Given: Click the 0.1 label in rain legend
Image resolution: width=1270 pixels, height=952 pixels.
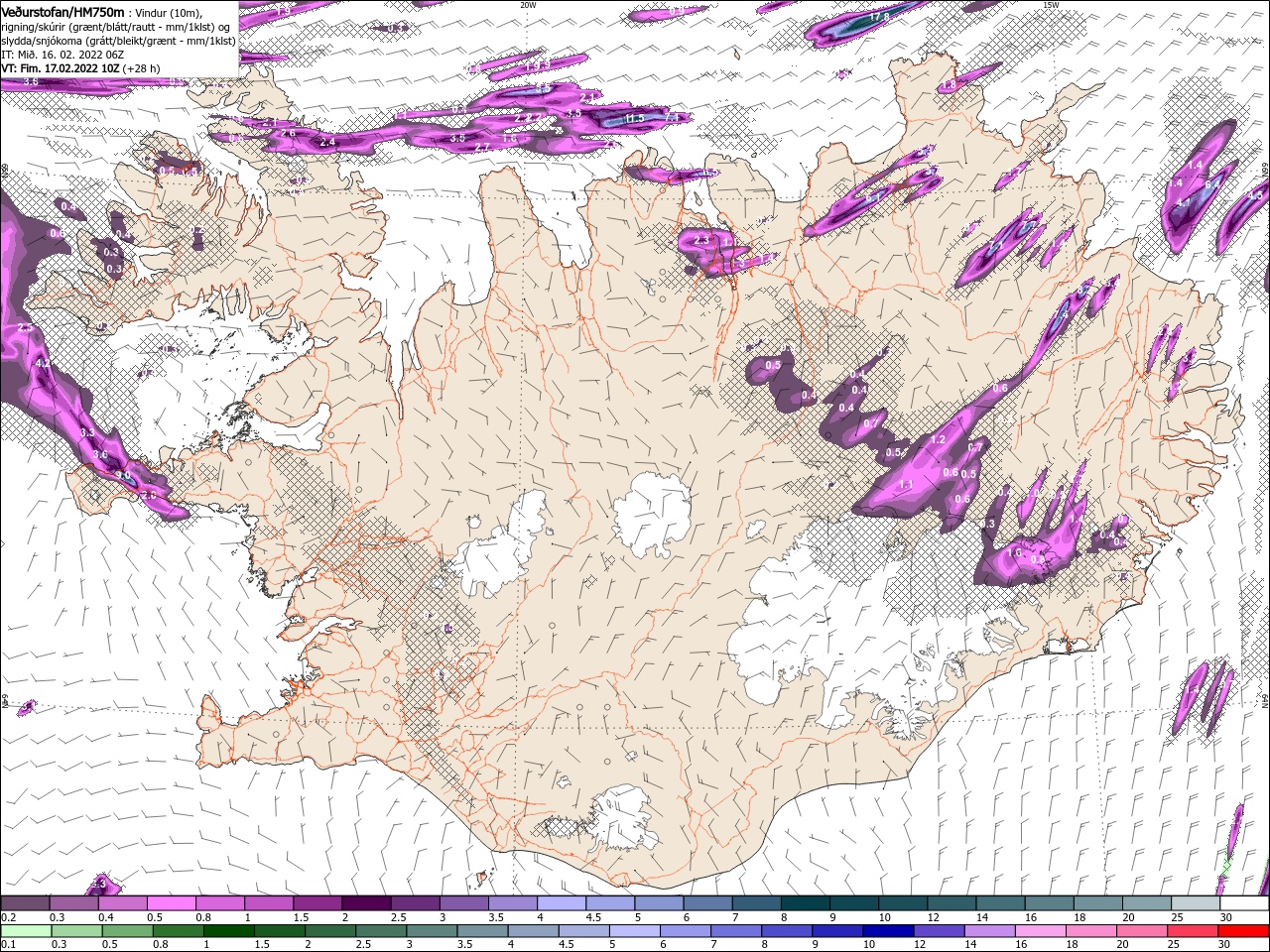Looking at the screenshot, I should pyautogui.click(x=8, y=944).
